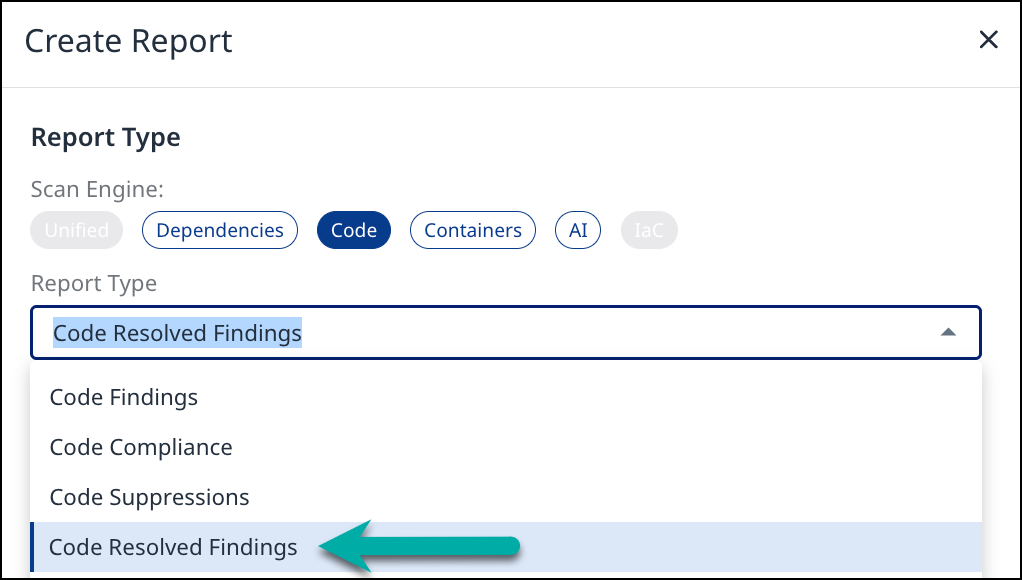The width and height of the screenshot is (1022, 580).
Task: Collapse the Report Type dropdown using its arrow
Action: [948, 332]
